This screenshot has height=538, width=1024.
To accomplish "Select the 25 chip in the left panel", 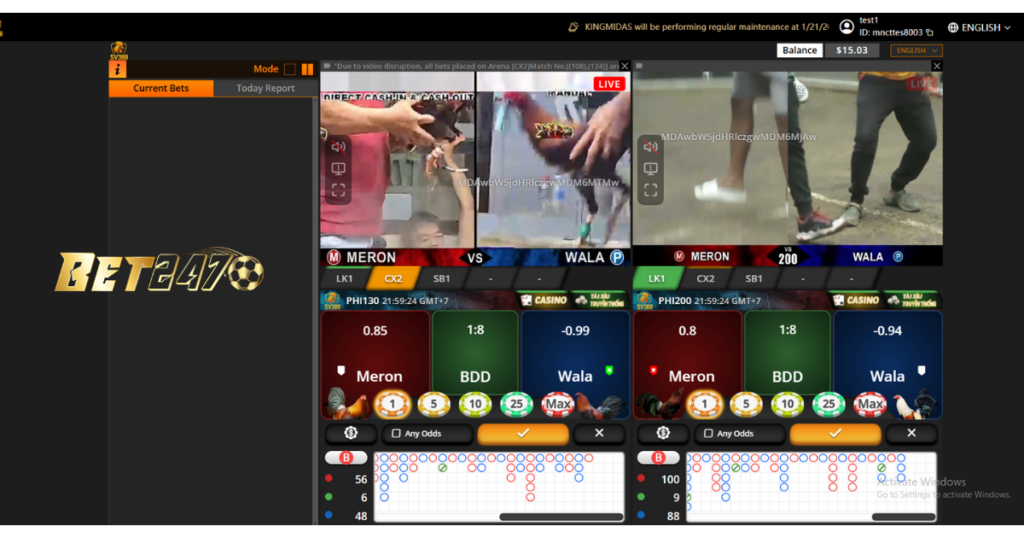I will [x=516, y=405].
